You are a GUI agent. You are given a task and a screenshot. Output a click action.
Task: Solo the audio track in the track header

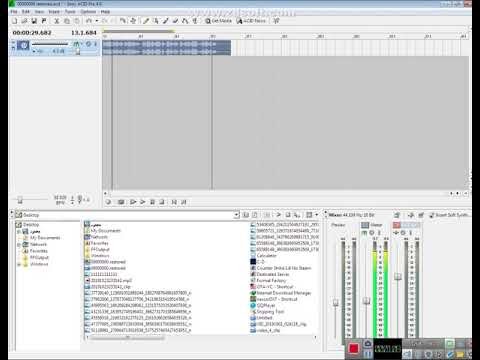pyautogui.click(x=95, y=44)
